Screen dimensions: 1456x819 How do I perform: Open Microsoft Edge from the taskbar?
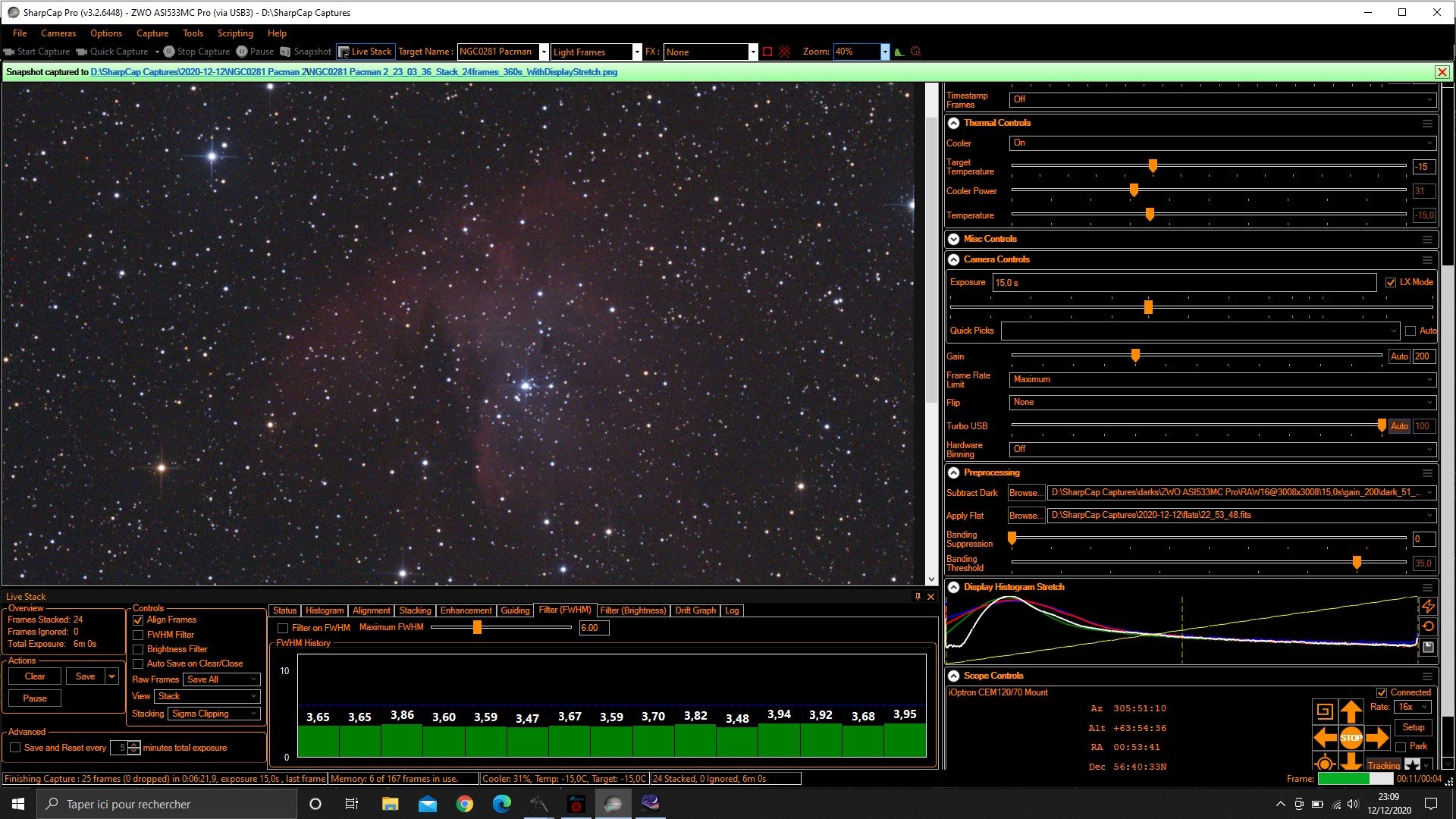pos(502,804)
